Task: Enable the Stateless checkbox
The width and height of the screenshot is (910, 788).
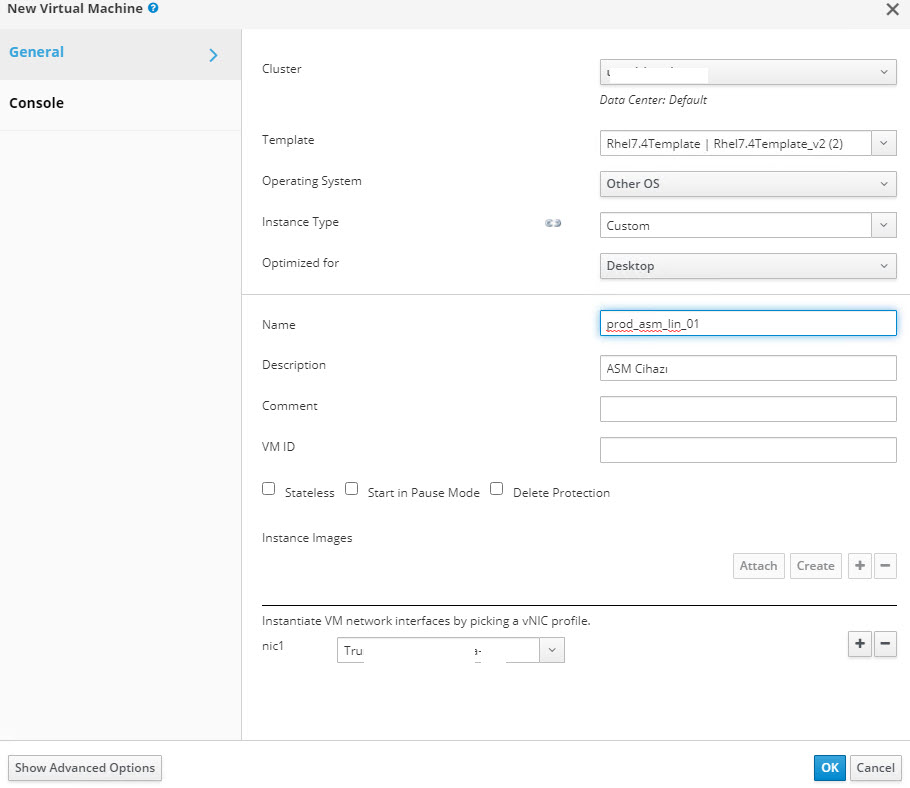Action: pyautogui.click(x=268, y=489)
